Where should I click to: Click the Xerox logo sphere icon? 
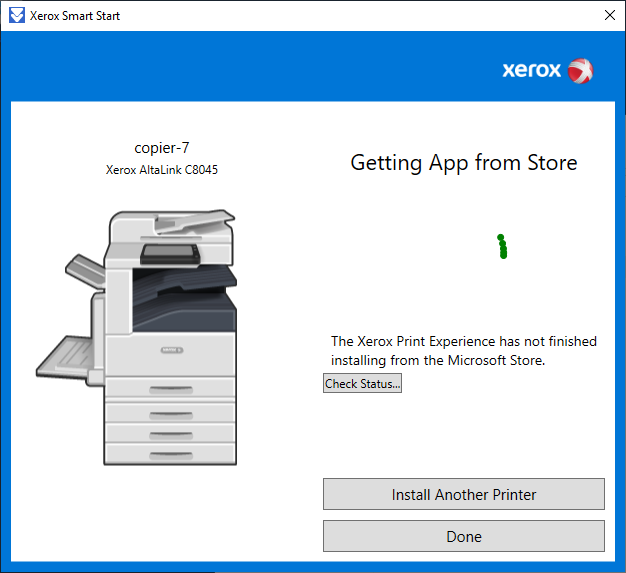pos(580,71)
